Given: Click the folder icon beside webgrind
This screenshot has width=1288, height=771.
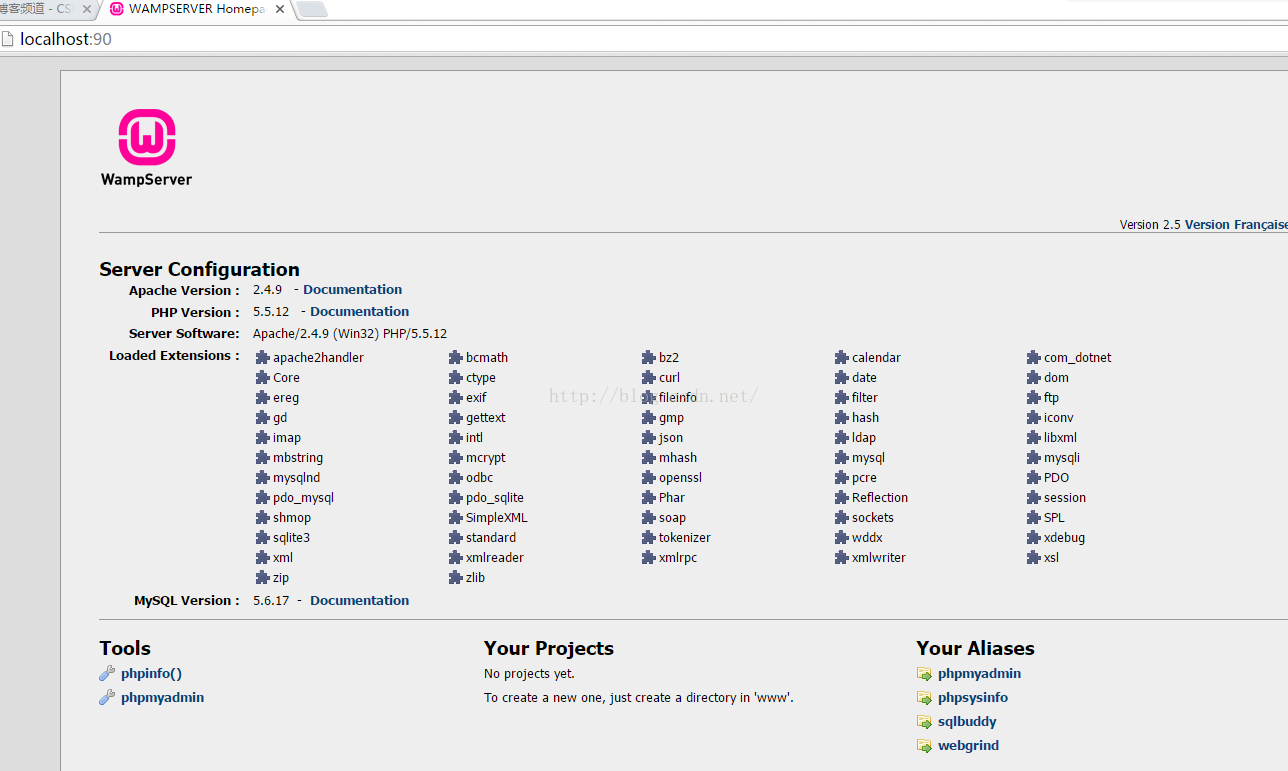Looking at the screenshot, I should [x=925, y=746].
